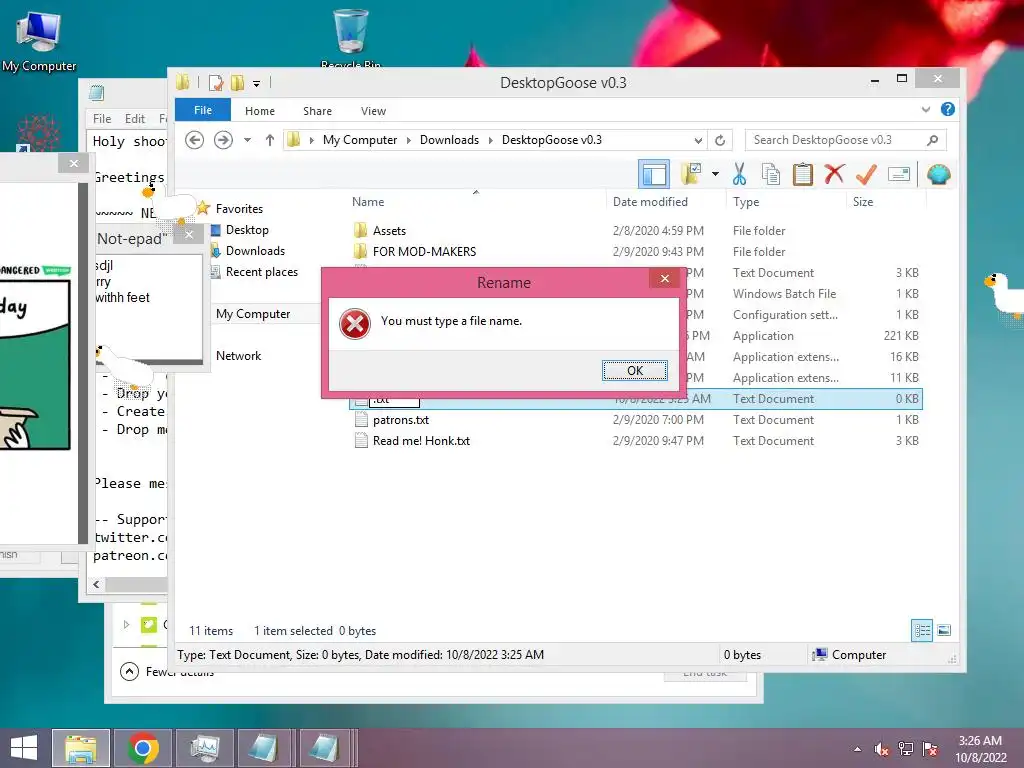Open the File menu in background Notepad
Image resolution: width=1024 pixels, height=768 pixels.
click(x=102, y=118)
